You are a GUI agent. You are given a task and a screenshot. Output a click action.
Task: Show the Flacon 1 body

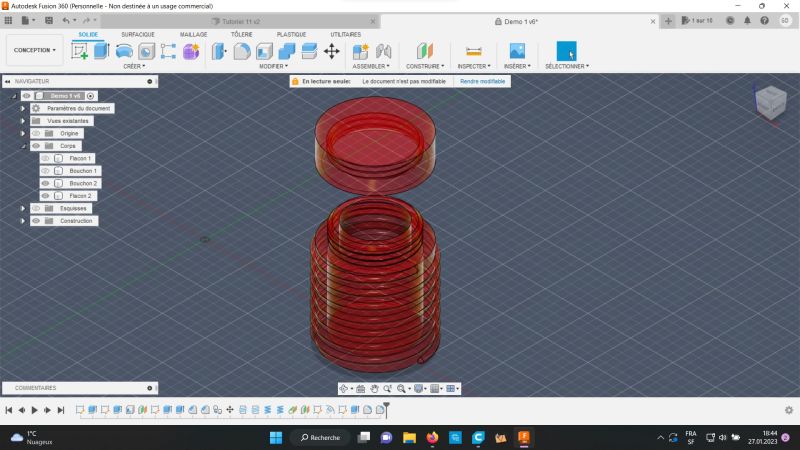(x=45, y=159)
